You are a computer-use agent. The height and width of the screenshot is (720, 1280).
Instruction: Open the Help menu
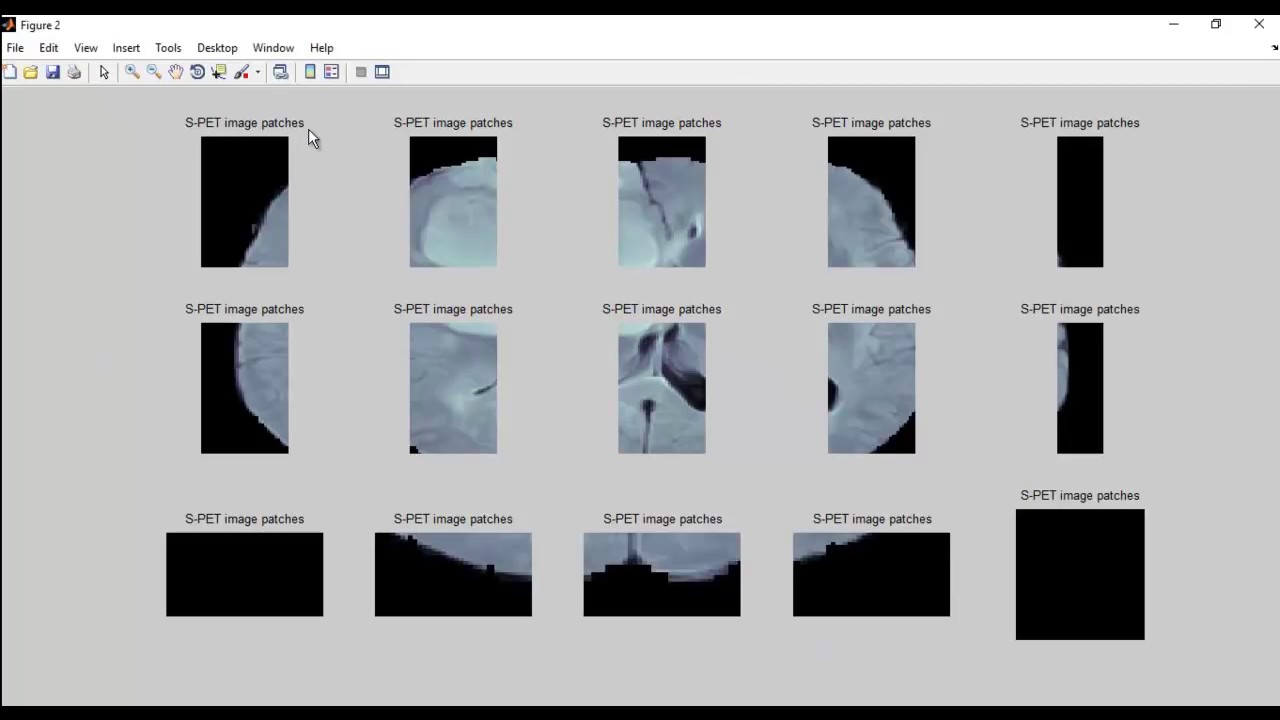[x=322, y=48]
